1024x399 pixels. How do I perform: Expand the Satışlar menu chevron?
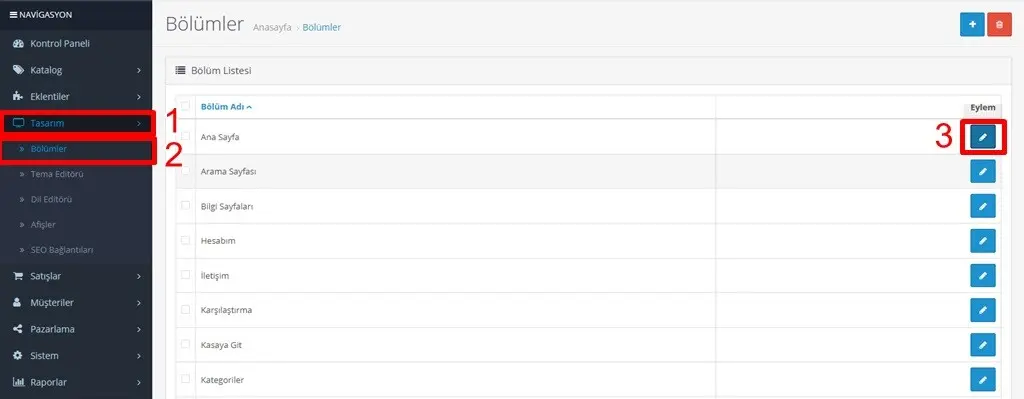[x=138, y=276]
